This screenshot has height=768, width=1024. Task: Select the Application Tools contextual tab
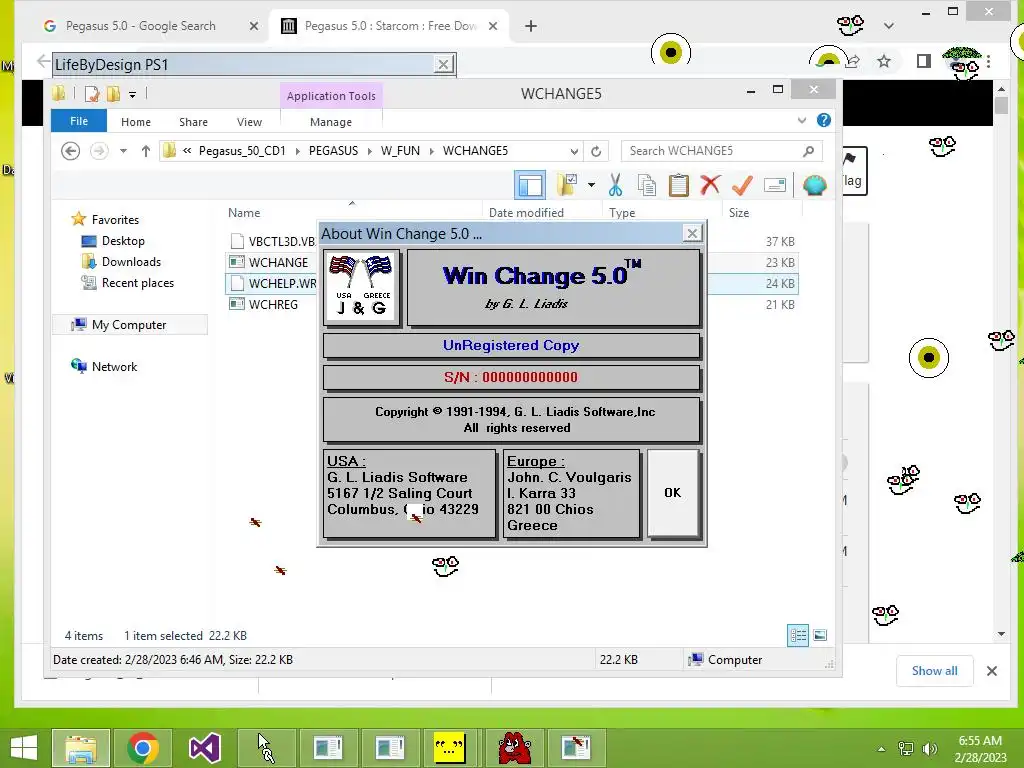coord(331,96)
